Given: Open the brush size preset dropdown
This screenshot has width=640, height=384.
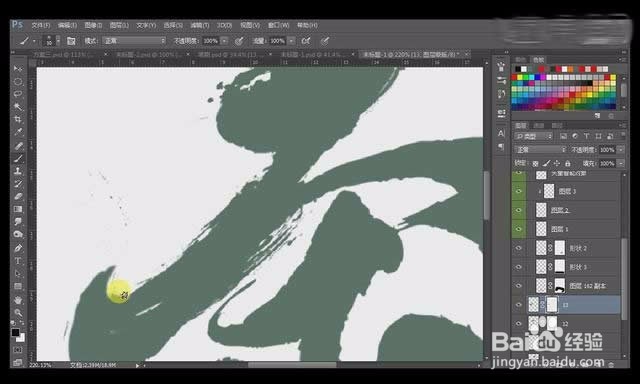Looking at the screenshot, I should [x=58, y=41].
